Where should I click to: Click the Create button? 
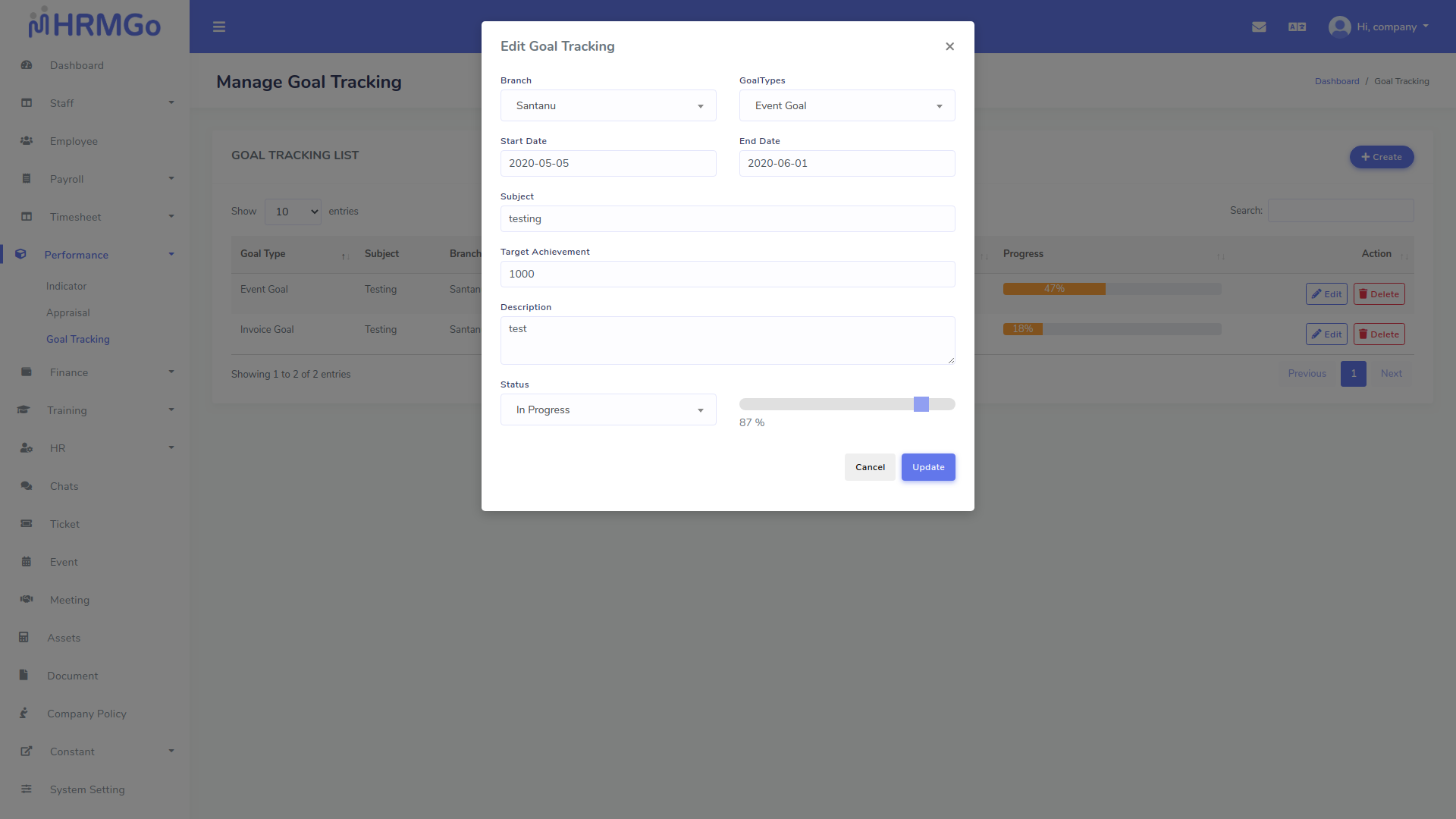click(x=1381, y=157)
